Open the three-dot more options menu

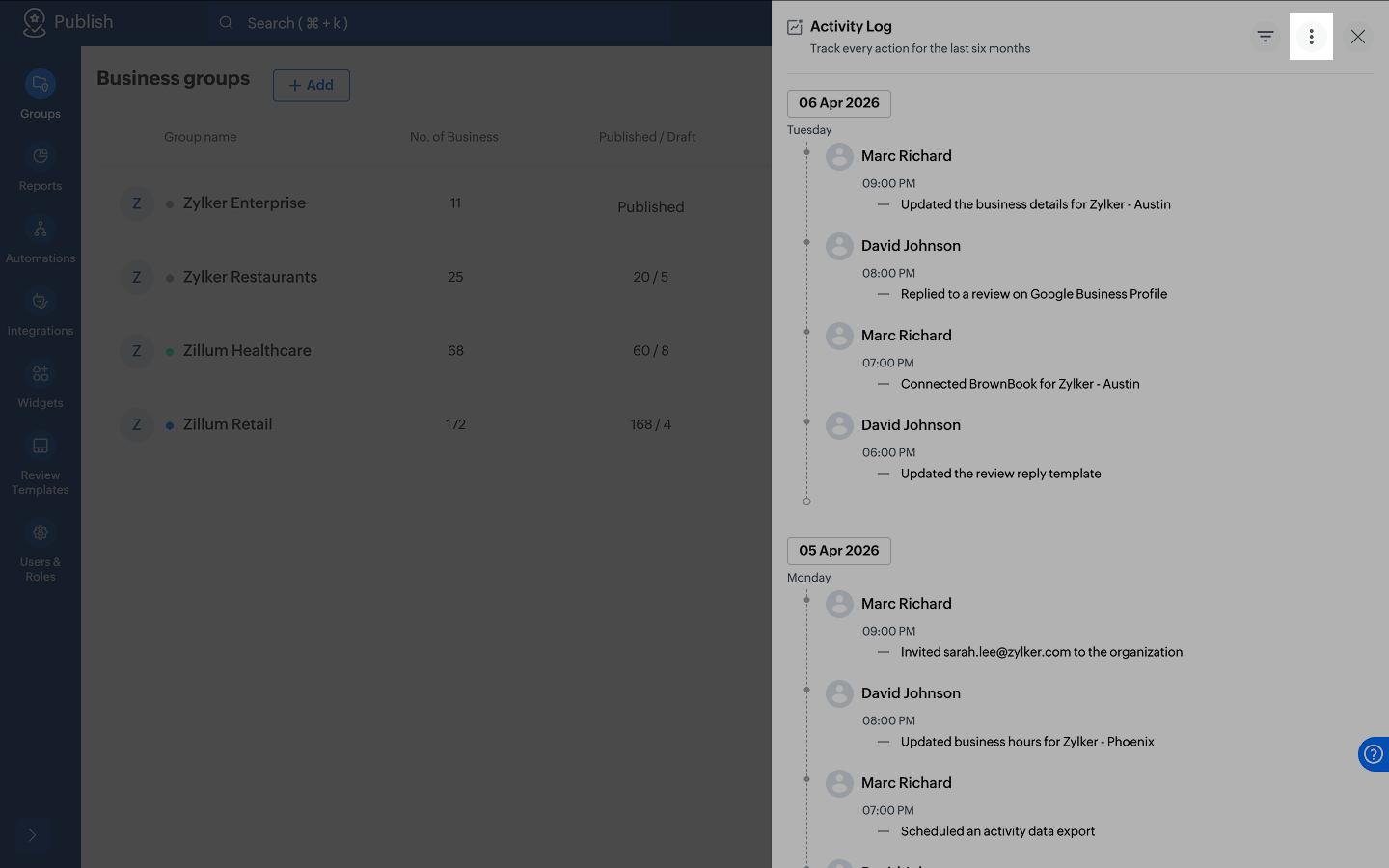(x=1311, y=37)
